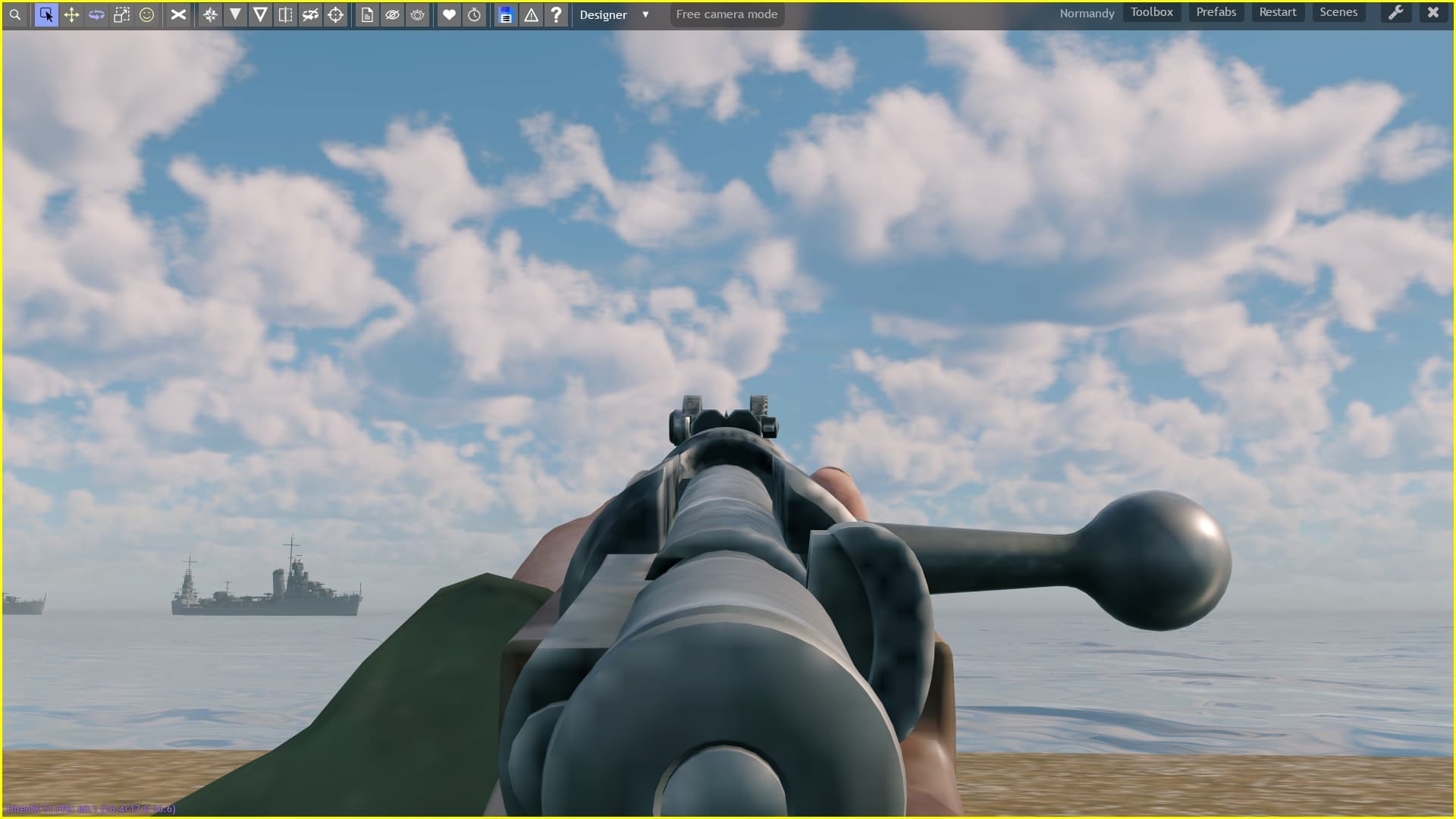Click the blue floppy save icon
This screenshot has width=1456, height=819.
pyautogui.click(x=506, y=14)
